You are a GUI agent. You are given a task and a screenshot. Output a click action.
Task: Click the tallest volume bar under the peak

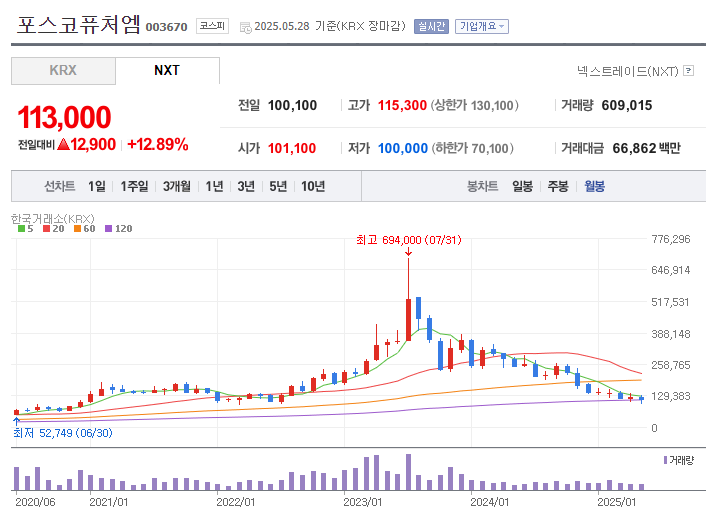pyautogui.click(x=408, y=472)
